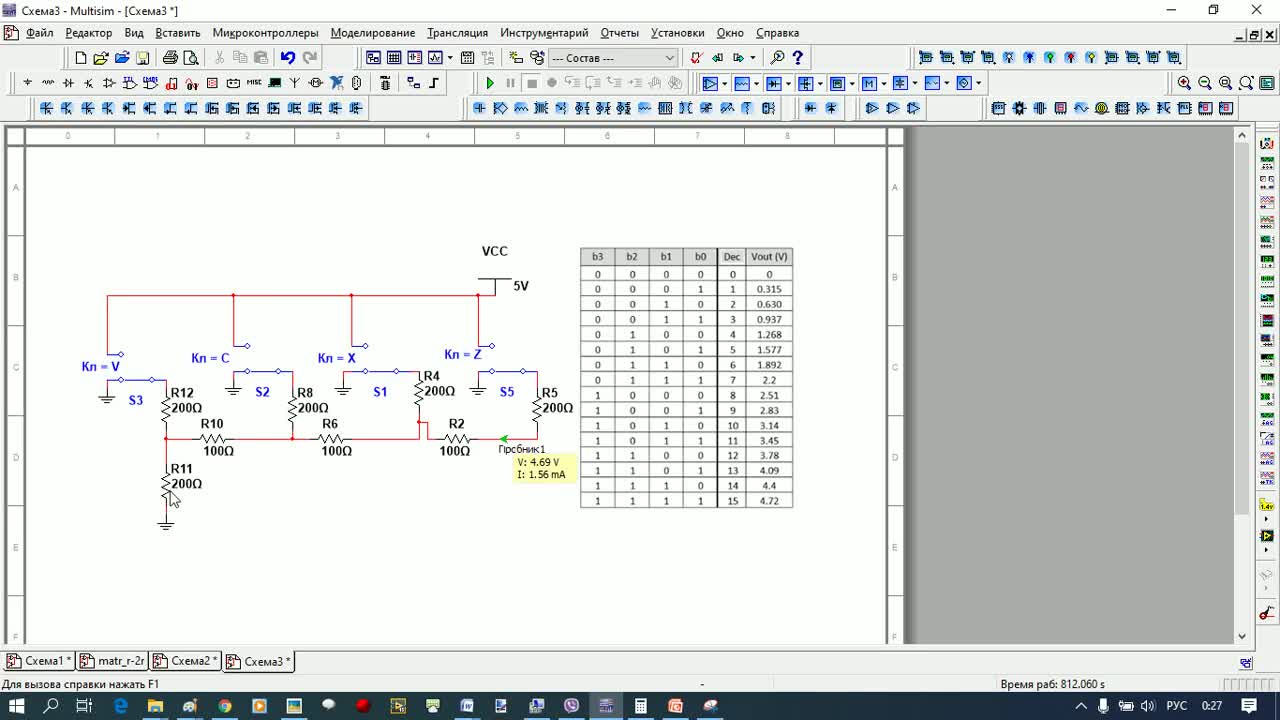Click the vertical scrollbar down arrow
Viewport: 1280px width, 720px height.
click(x=1242, y=636)
